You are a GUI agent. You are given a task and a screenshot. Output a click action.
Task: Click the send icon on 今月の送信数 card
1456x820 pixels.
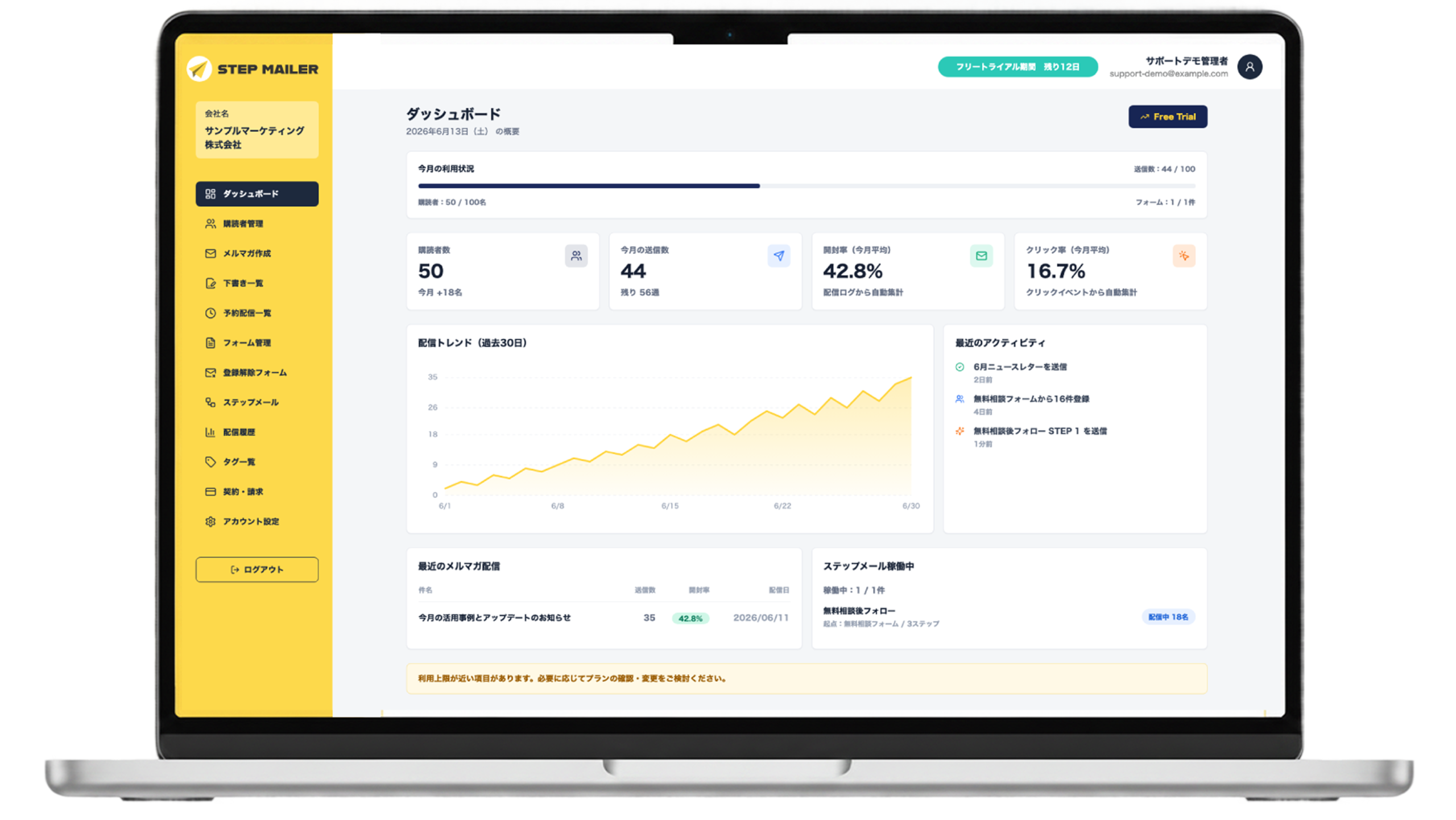(x=779, y=256)
